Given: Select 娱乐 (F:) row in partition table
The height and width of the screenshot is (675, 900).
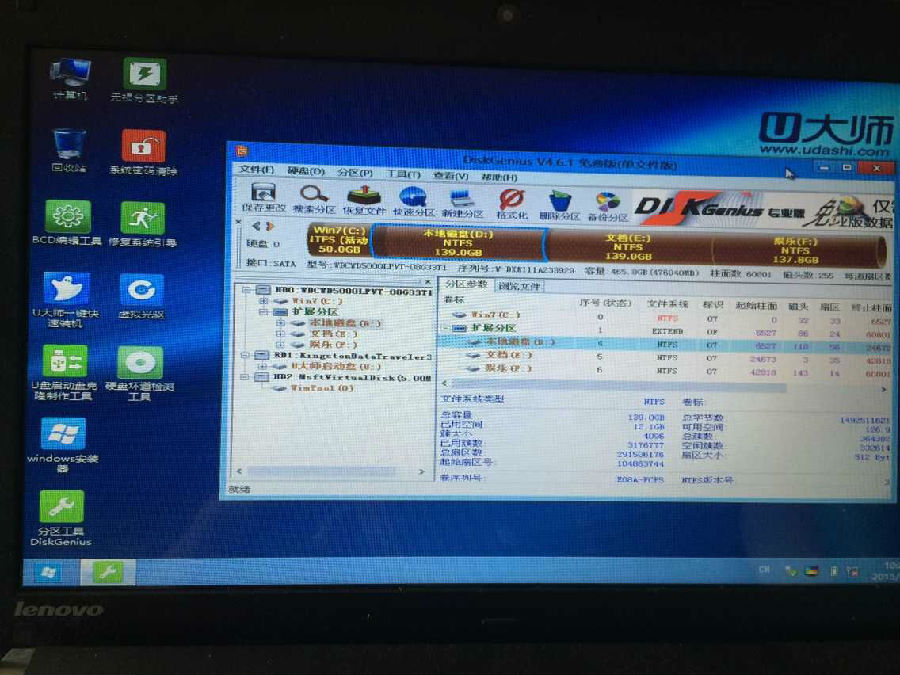Looking at the screenshot, I should [x=666, y=370].
